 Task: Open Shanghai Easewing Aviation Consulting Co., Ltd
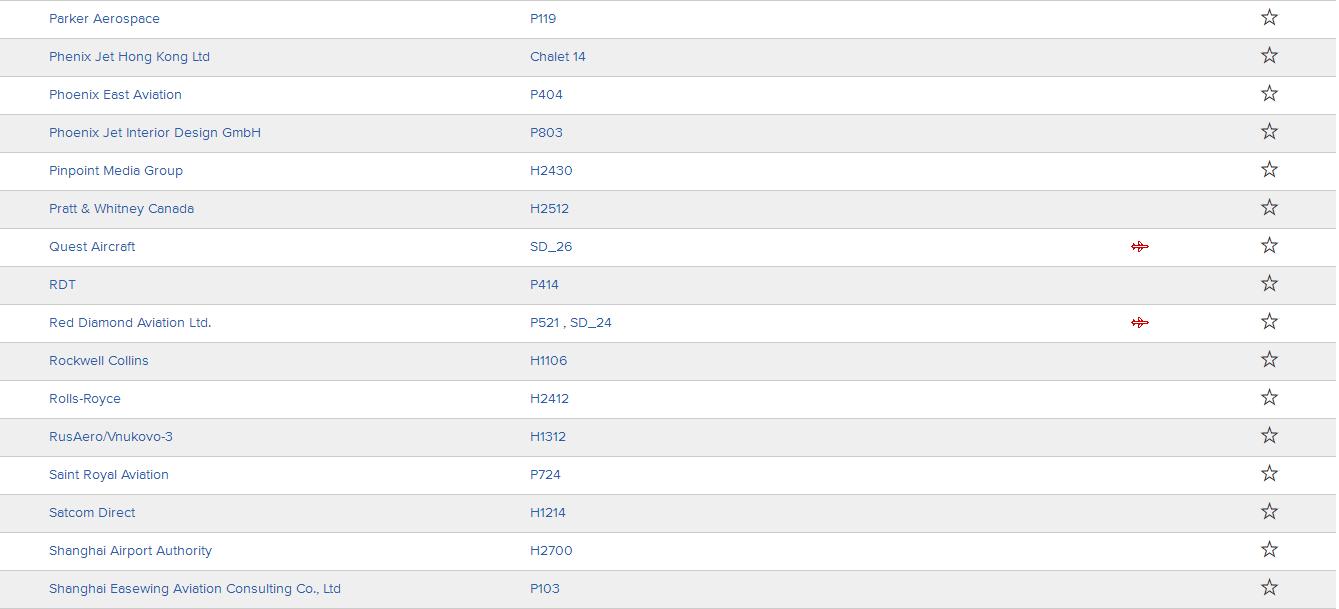(195, 588)
